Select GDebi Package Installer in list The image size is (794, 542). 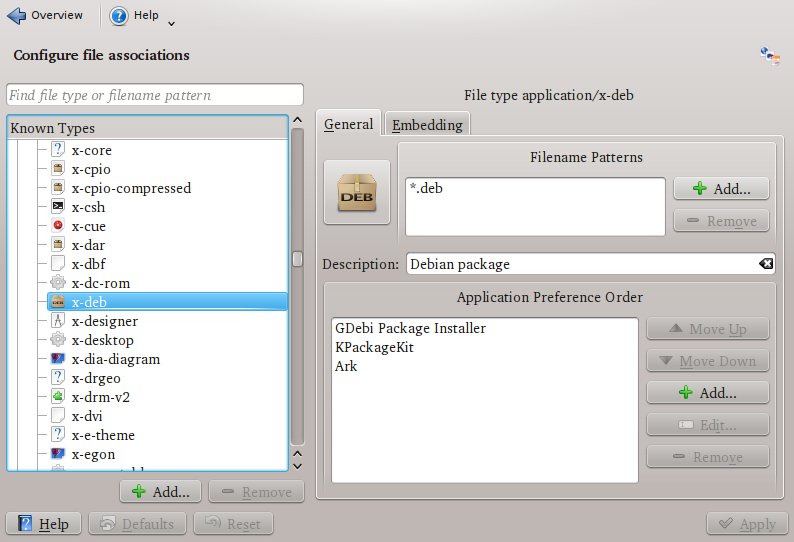pos(411,328)
